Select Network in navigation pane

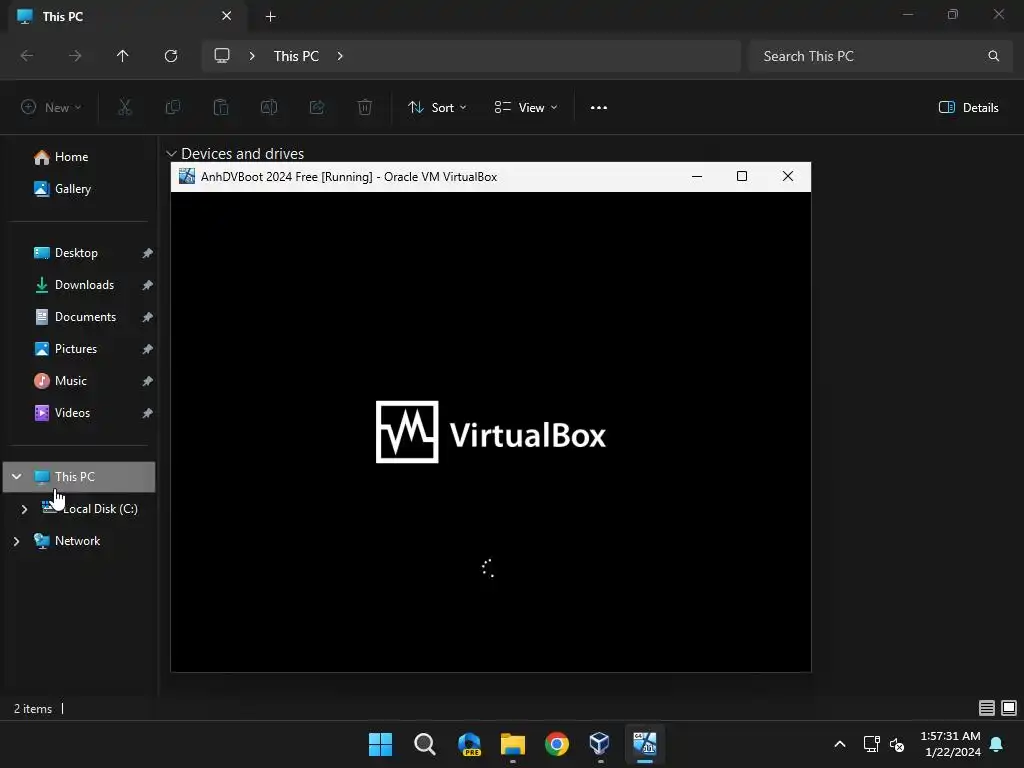click(77, 541)
